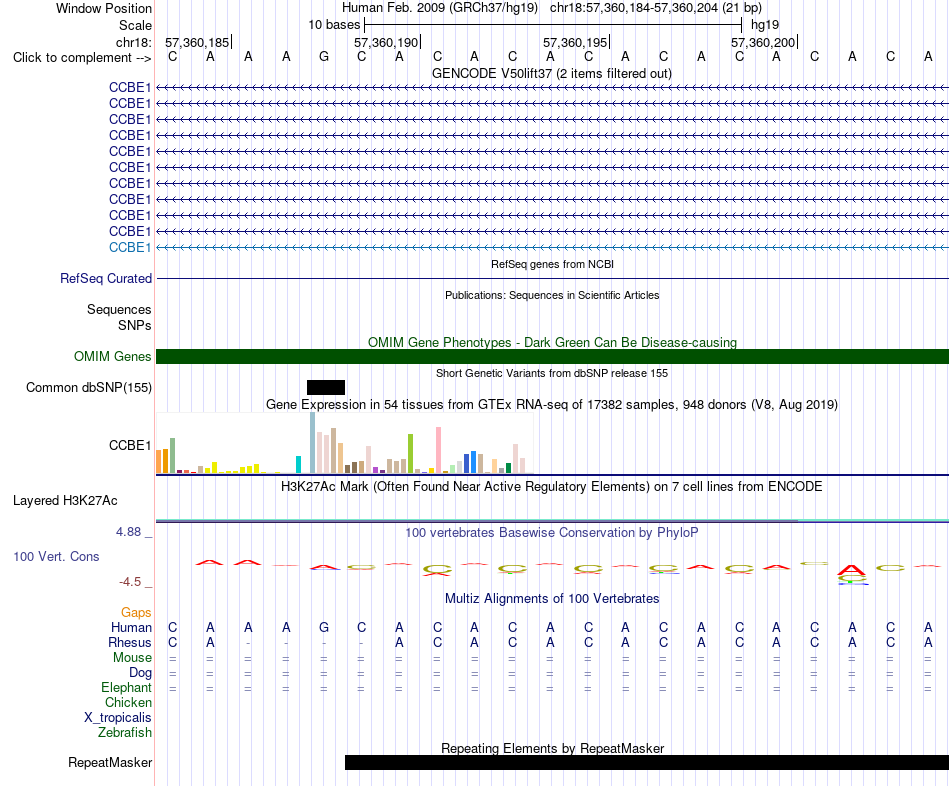Click the 'RefSeq genes from NCBI' title

coord(552,264)
